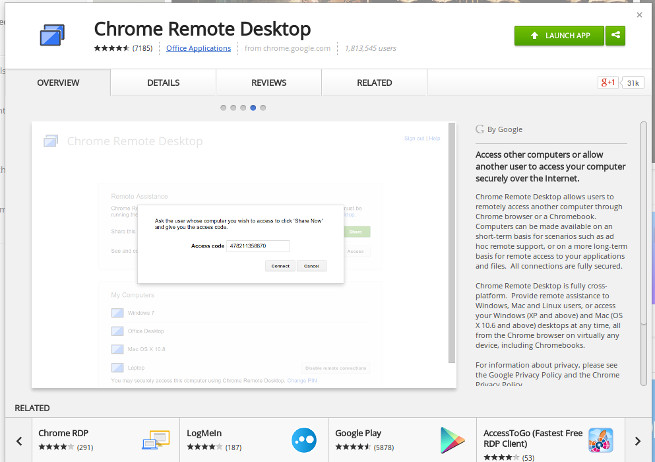The width and height of the screenshot is (655, 462).
Task: Select the first screenshot carousel dot
Action: point(223,108)
